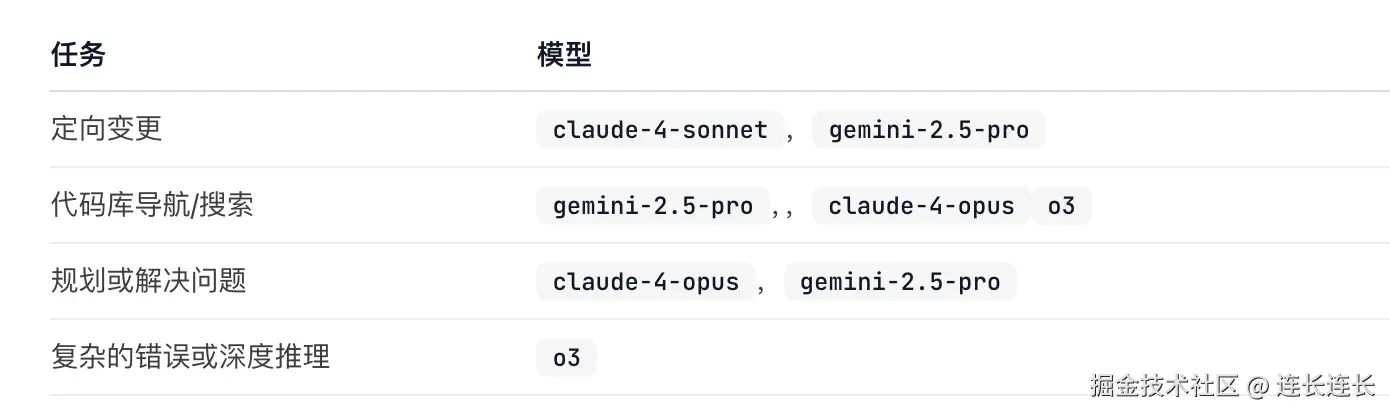The width and height of the screenshot is (1390, 414).
Task: Select the 定向变更 task cell
Action: pyautogui.click(x=106, y=129)
